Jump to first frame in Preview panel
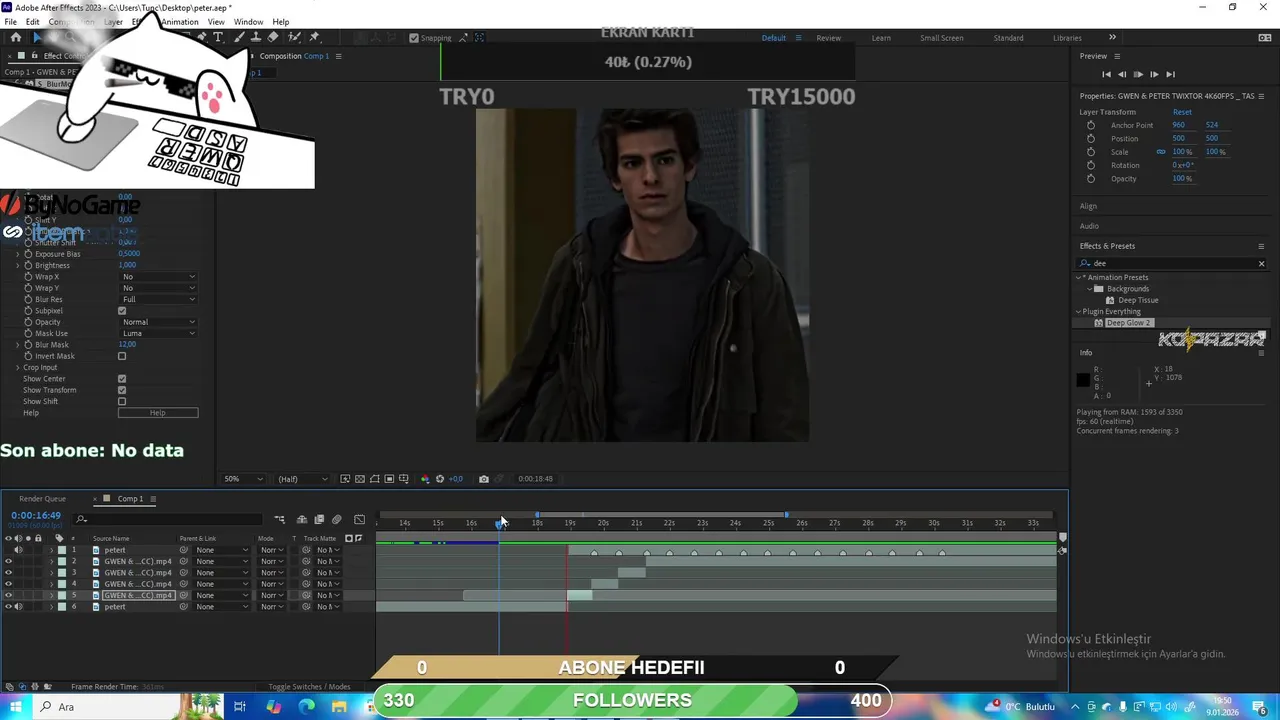This screenshot has width=1280, height=720. (1106, 74)
